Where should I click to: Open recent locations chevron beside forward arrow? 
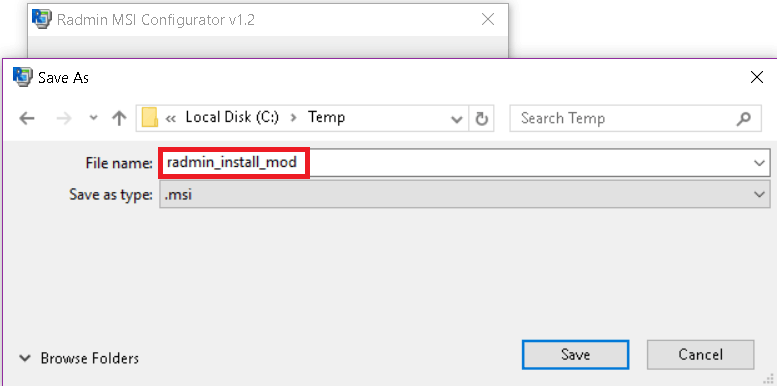93,119
